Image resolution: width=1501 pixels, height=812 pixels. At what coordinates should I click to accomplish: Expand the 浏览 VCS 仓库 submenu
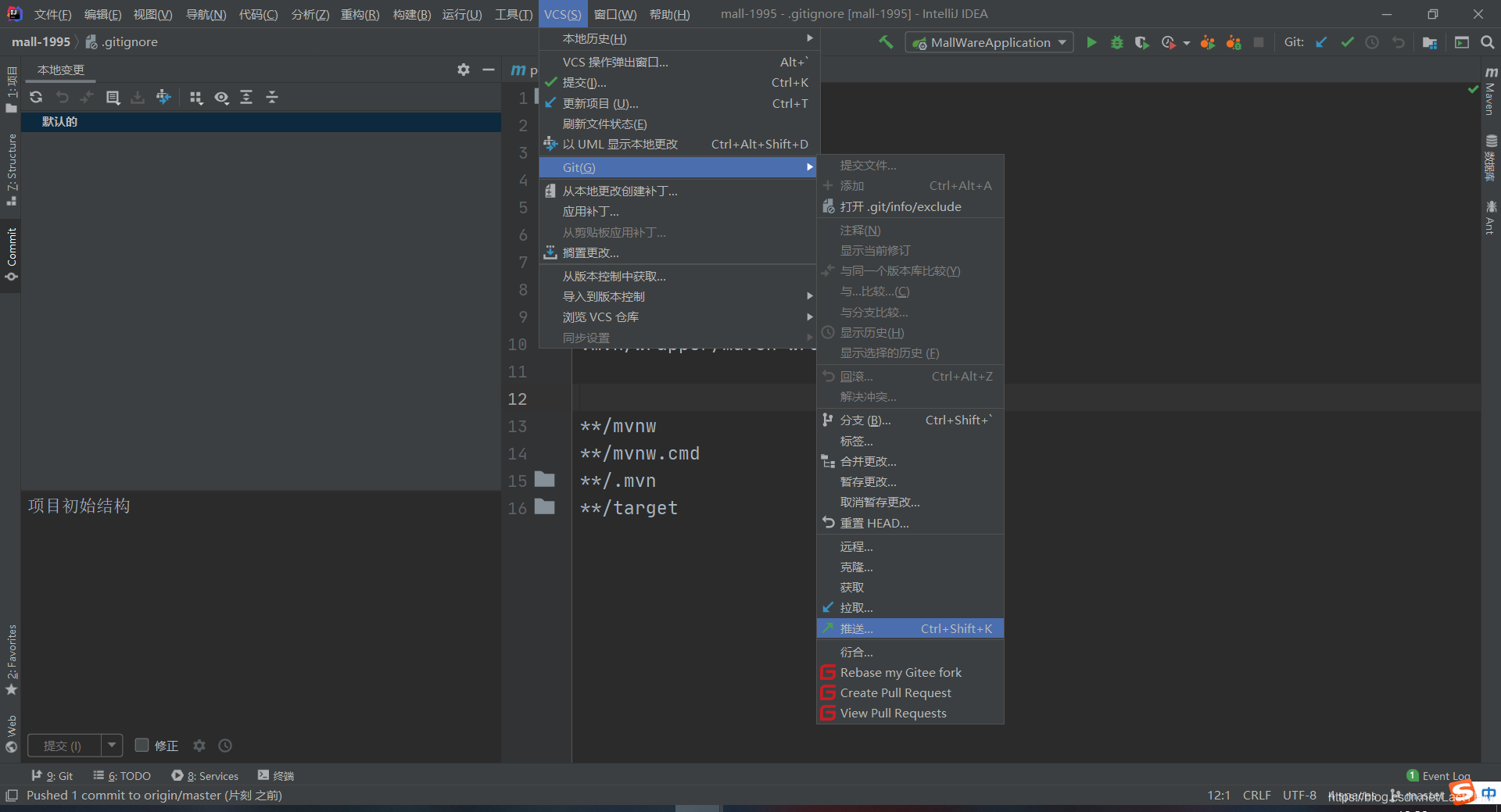pyautogui.click(x=679, y=317)
